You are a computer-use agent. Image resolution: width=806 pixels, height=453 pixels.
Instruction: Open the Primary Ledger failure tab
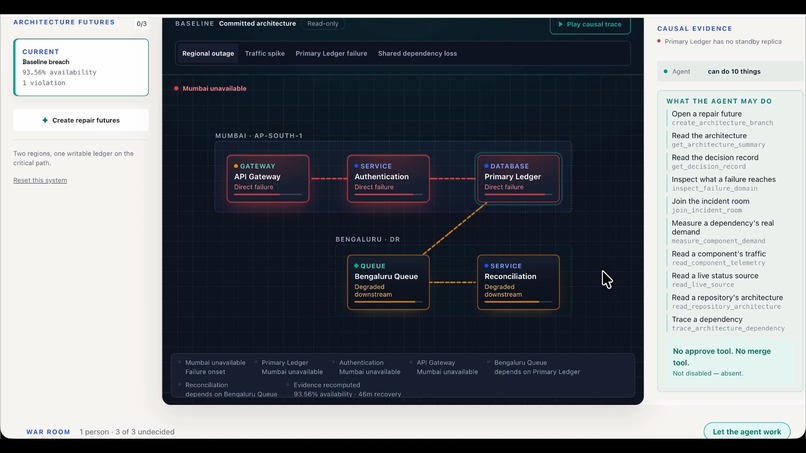[331, 53]
